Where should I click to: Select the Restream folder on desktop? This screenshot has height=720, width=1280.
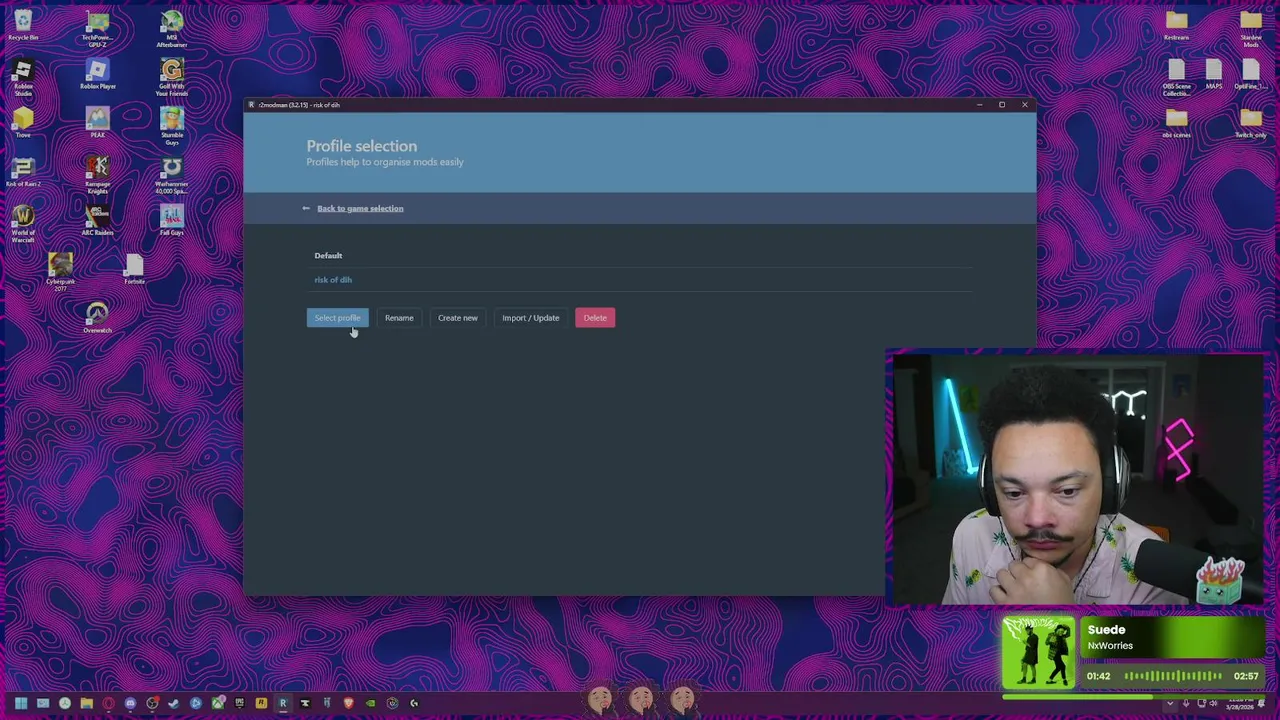pos(1176,26)
